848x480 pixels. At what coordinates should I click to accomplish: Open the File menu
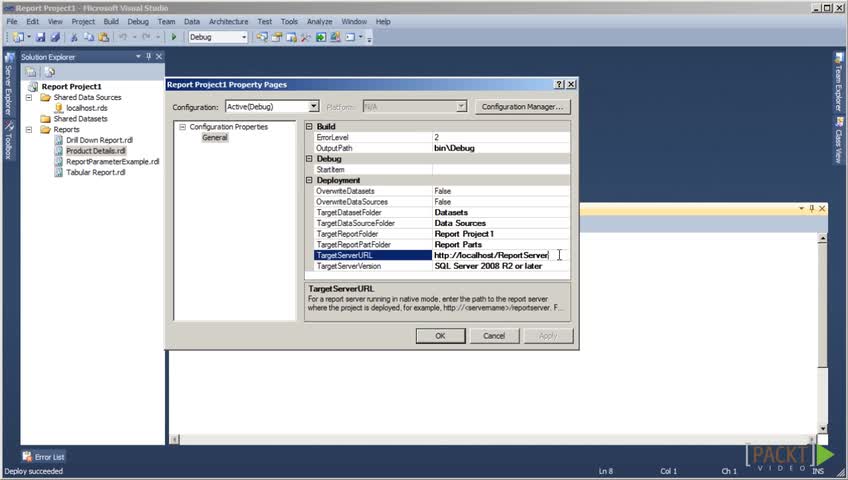[x=12, y=22]
